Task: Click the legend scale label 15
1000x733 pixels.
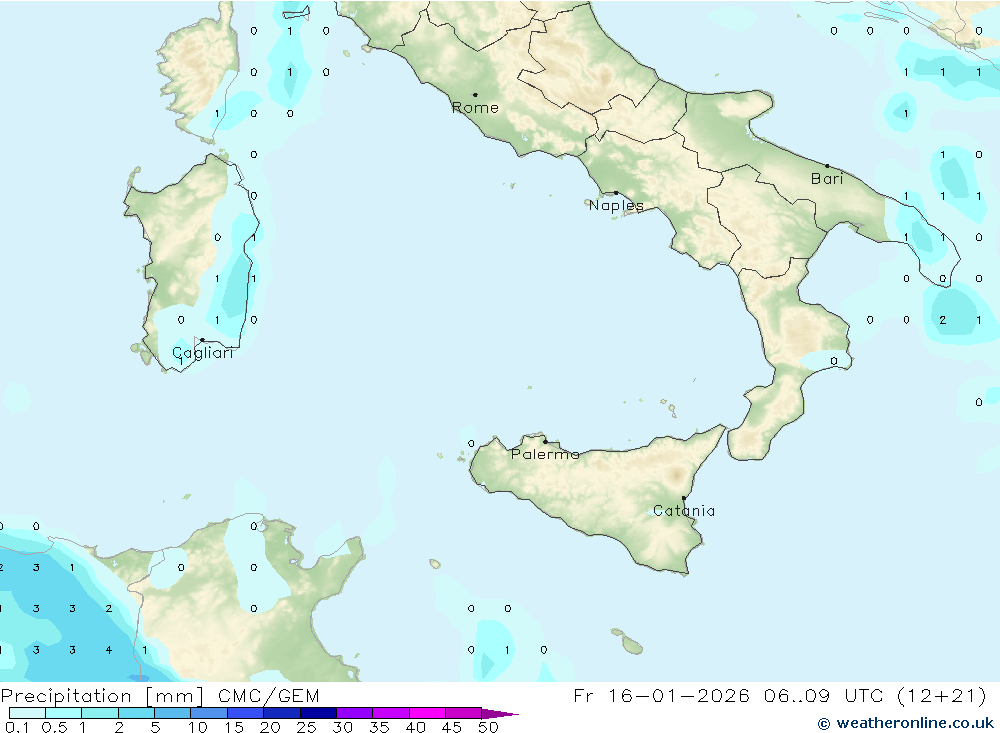Action: pos(234,727)
